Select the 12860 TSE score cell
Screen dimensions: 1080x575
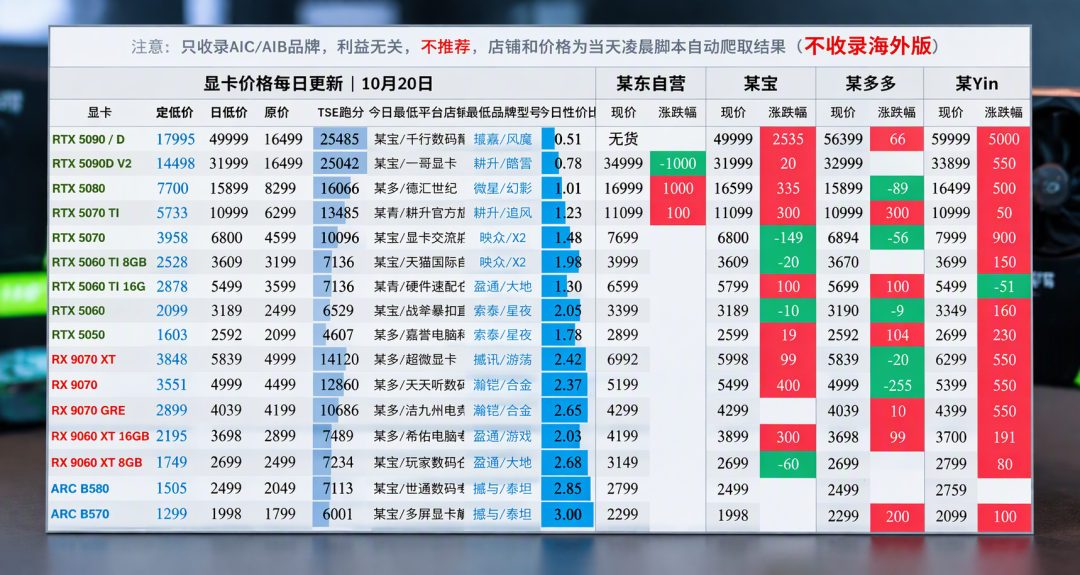(340, 386)
